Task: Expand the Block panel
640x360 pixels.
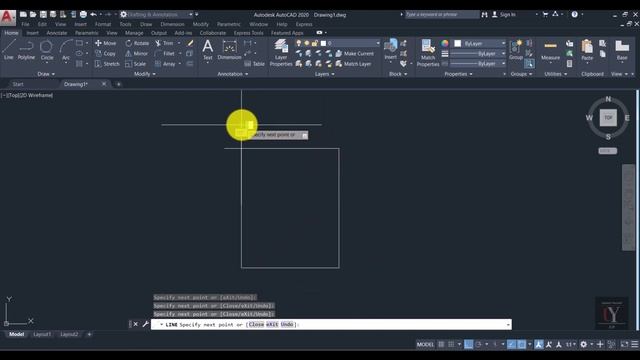Action: point(398,74)
